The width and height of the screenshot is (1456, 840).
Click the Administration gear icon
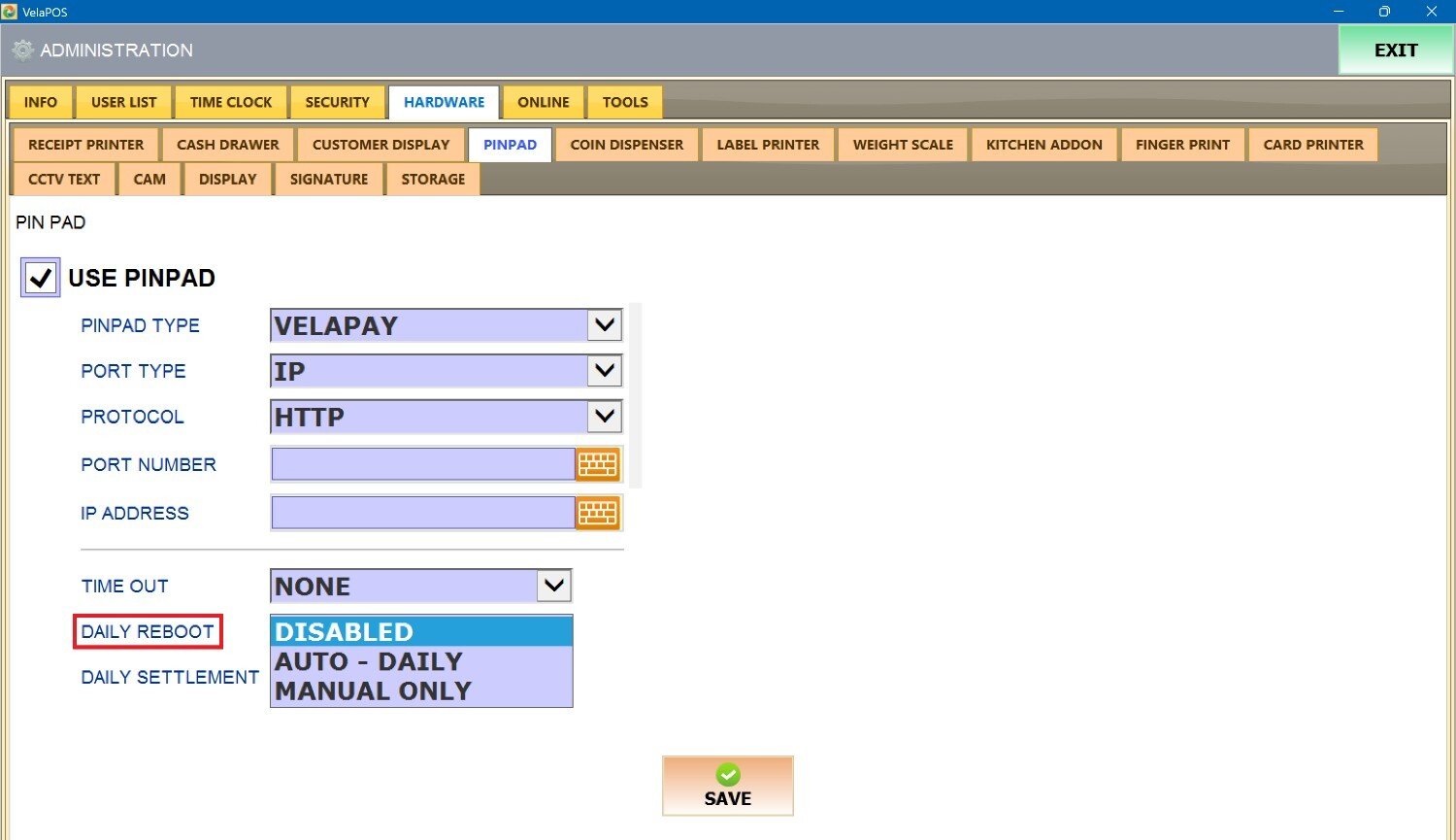tap(22, 50)
